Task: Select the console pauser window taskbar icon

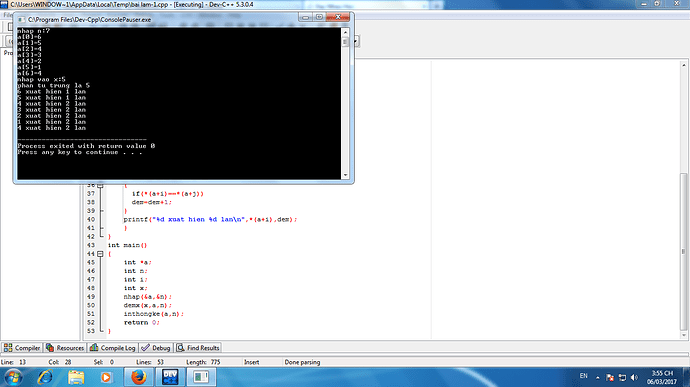Action: click(x=201, y=377)
